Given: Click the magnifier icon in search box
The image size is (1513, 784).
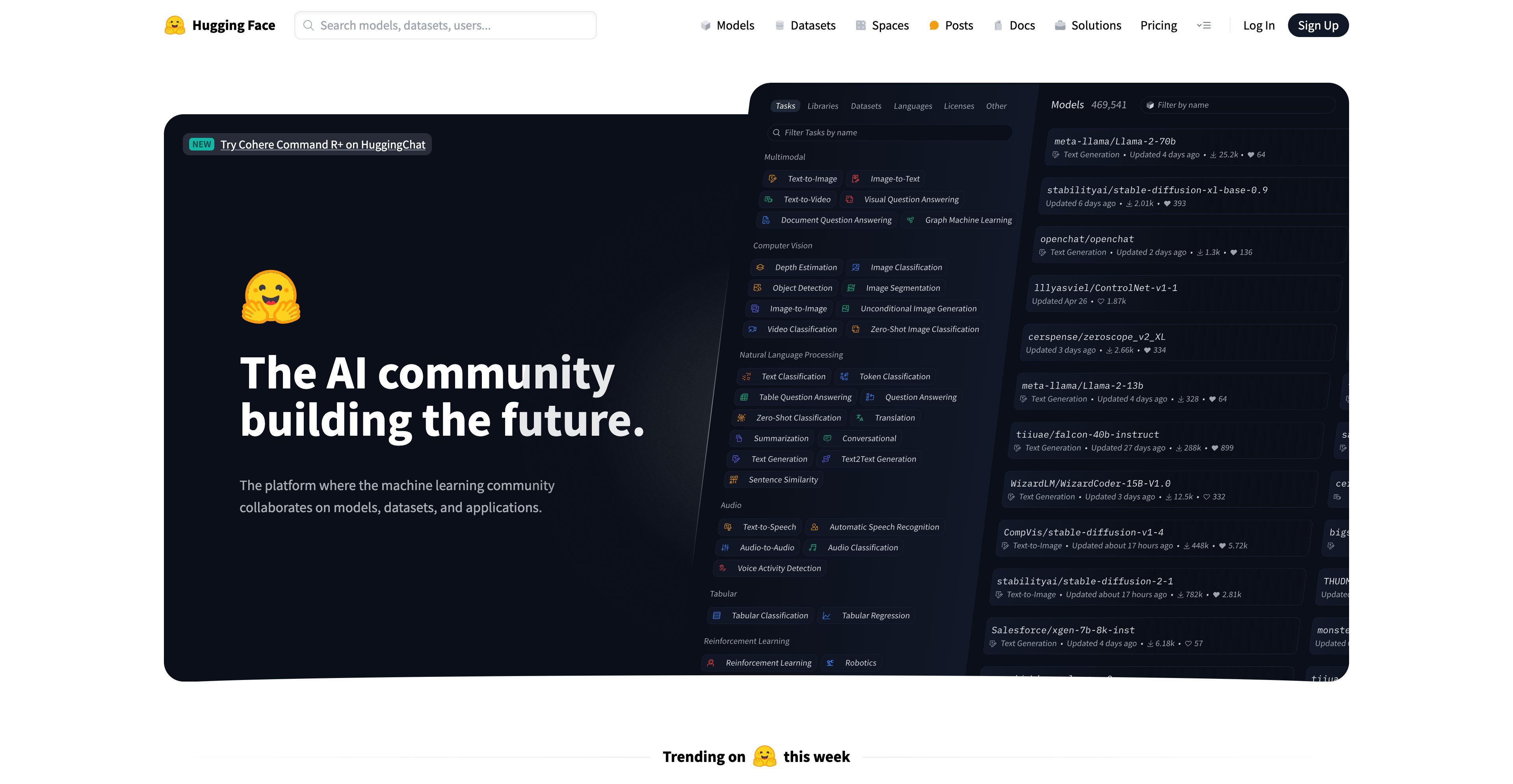Looking at the screenshot, I should (308, 25).
